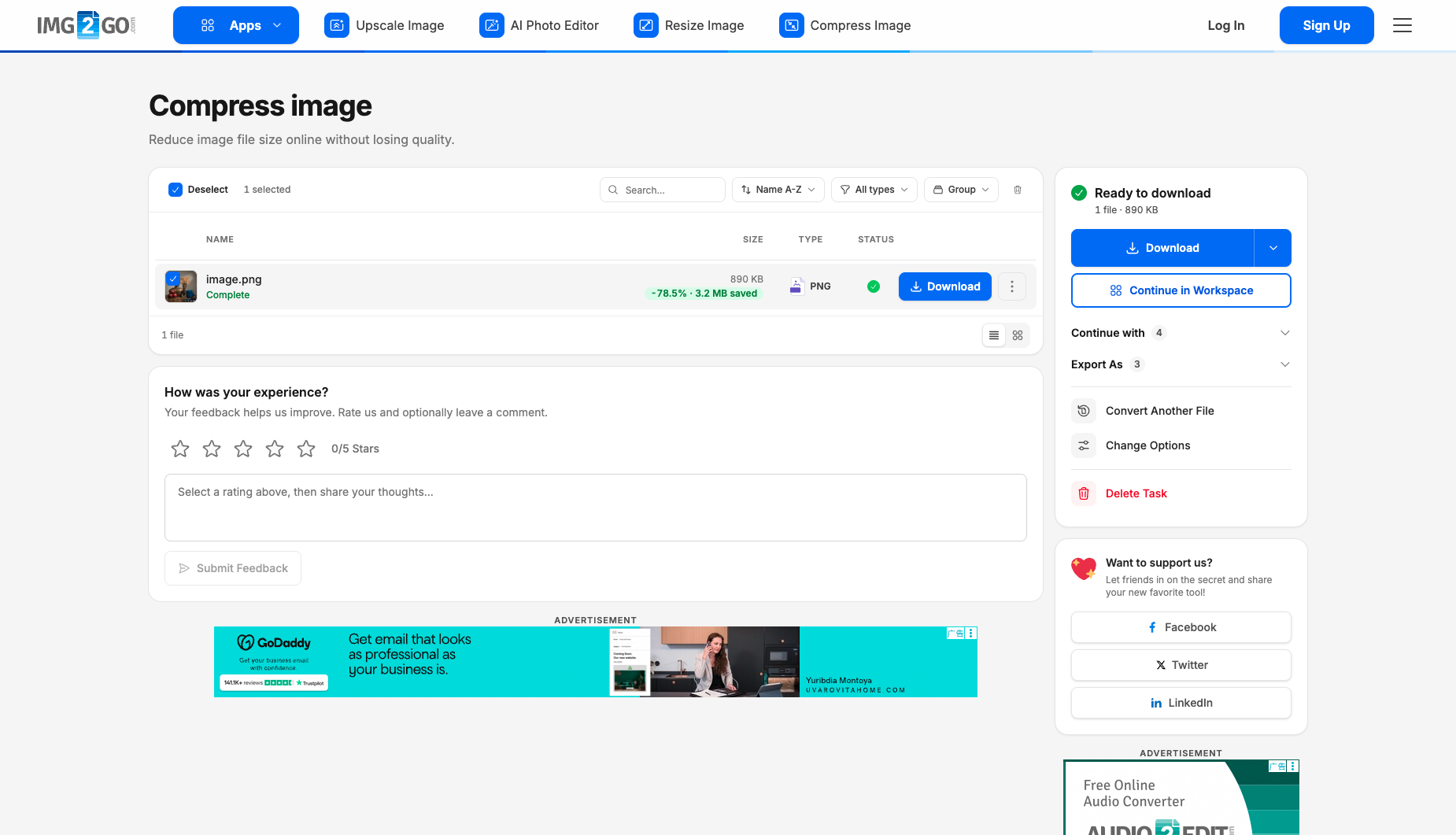The height and width of the screenshot is (835, 1456).
Task: Open the hamburger menu icon
Action: click(1402, 25)
